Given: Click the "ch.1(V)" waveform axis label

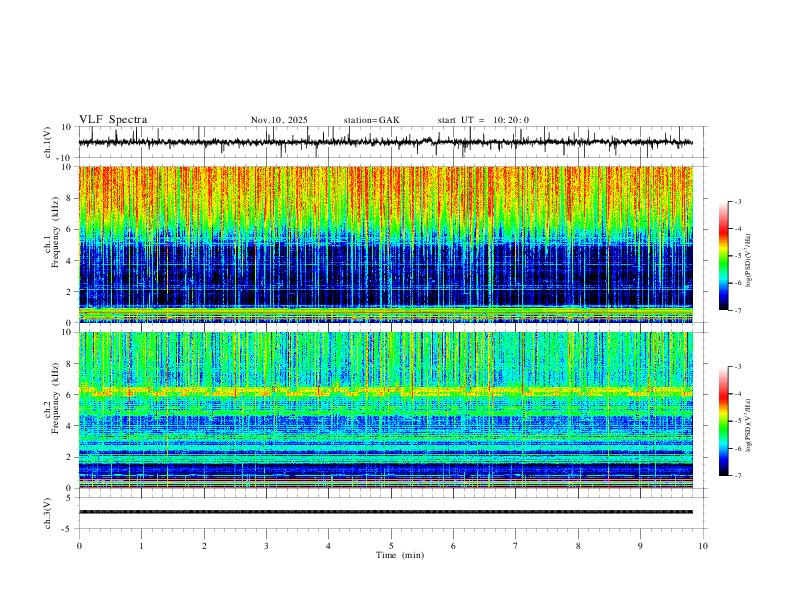Looking at the screenshot, I should click(48, 142).
